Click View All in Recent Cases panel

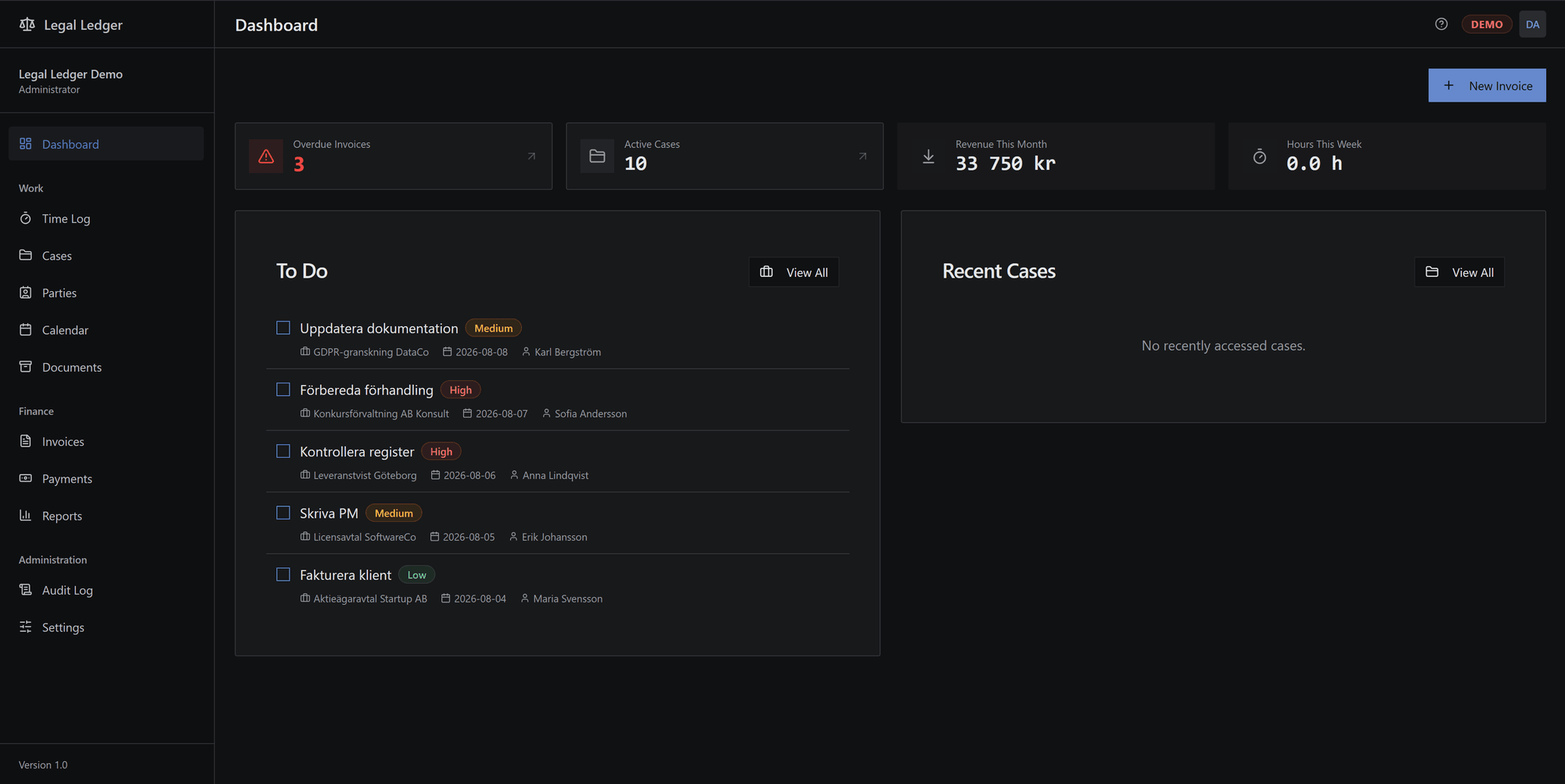point(1459,272)
